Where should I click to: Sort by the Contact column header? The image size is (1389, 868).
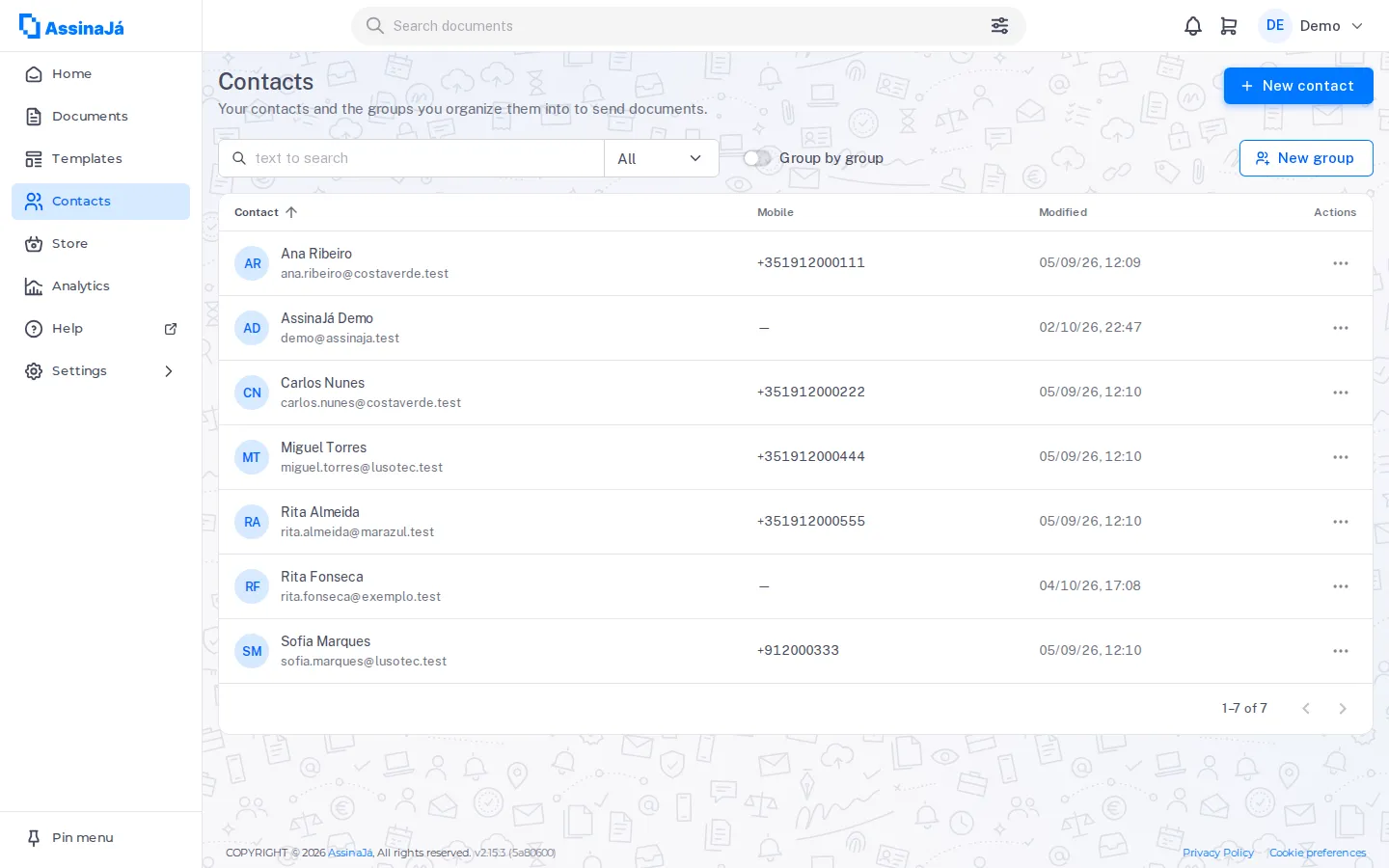265,212
